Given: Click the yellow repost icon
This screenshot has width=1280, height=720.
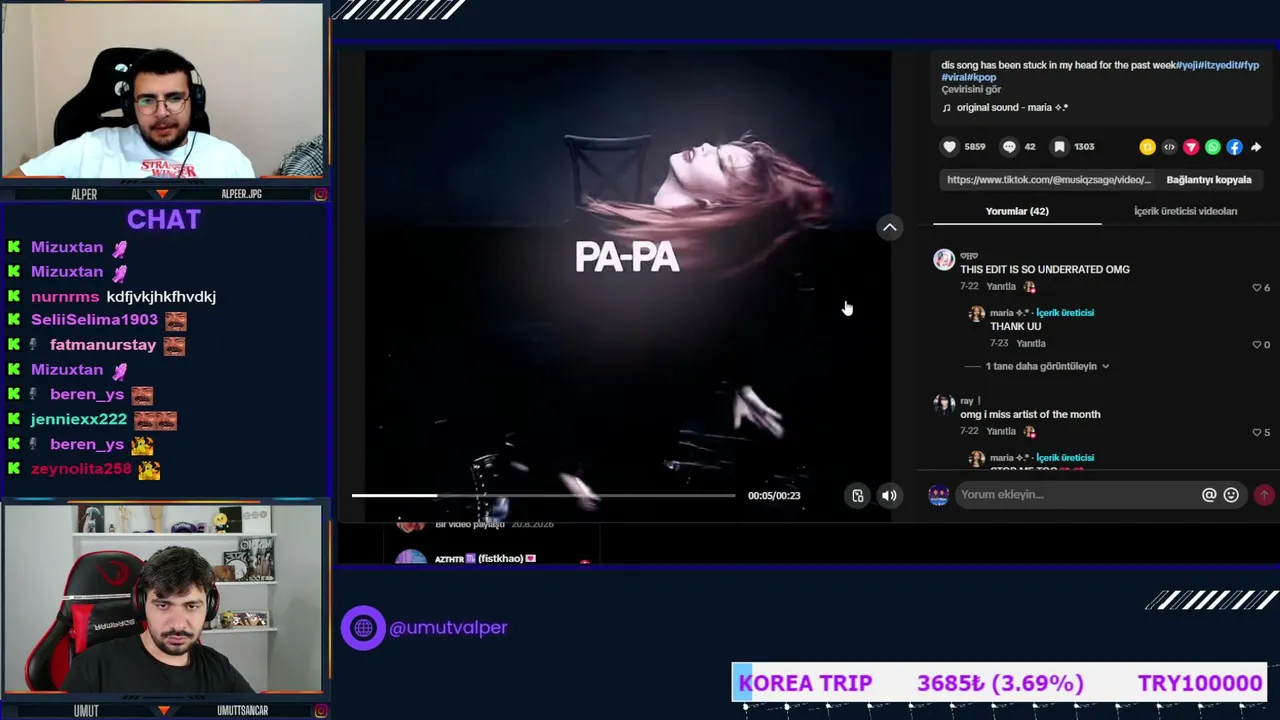Looking at the screenshot, I should pyautogui.click(x=1147, y=147).
